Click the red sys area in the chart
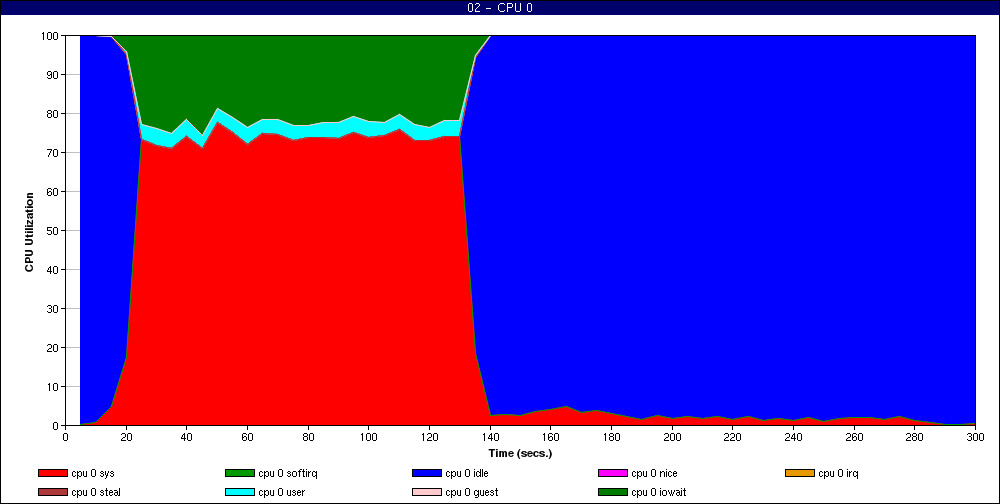The image size is (1000, 504). pyautogui.click(x=300, y=281)
